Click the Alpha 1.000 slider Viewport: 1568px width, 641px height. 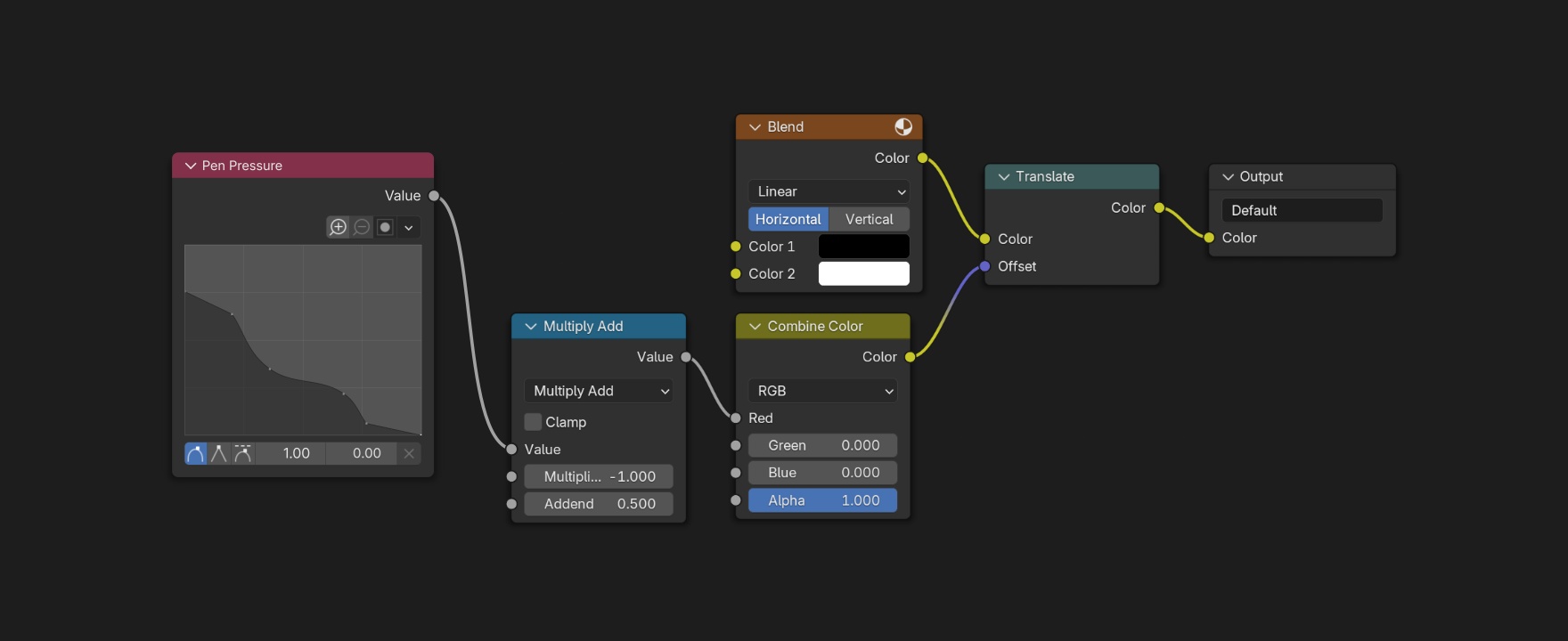pos(822,500)
